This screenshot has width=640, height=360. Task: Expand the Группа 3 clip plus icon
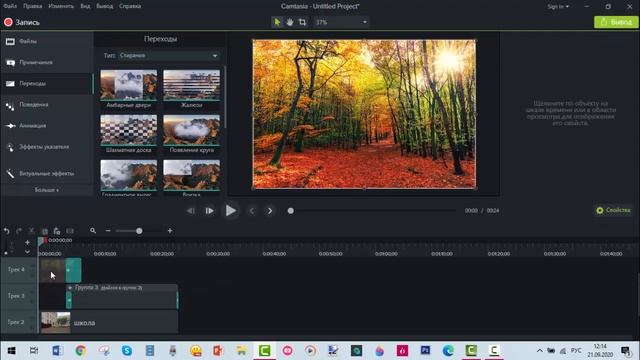[70, 288]
